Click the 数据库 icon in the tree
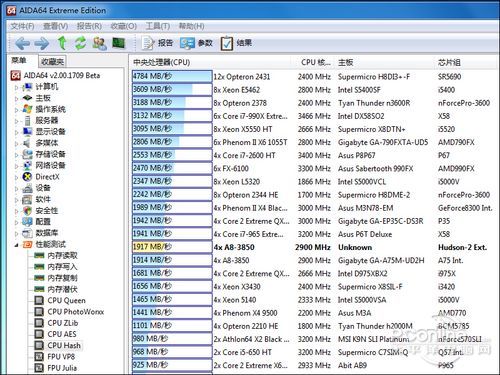500x375 pixels. [27, 233]
